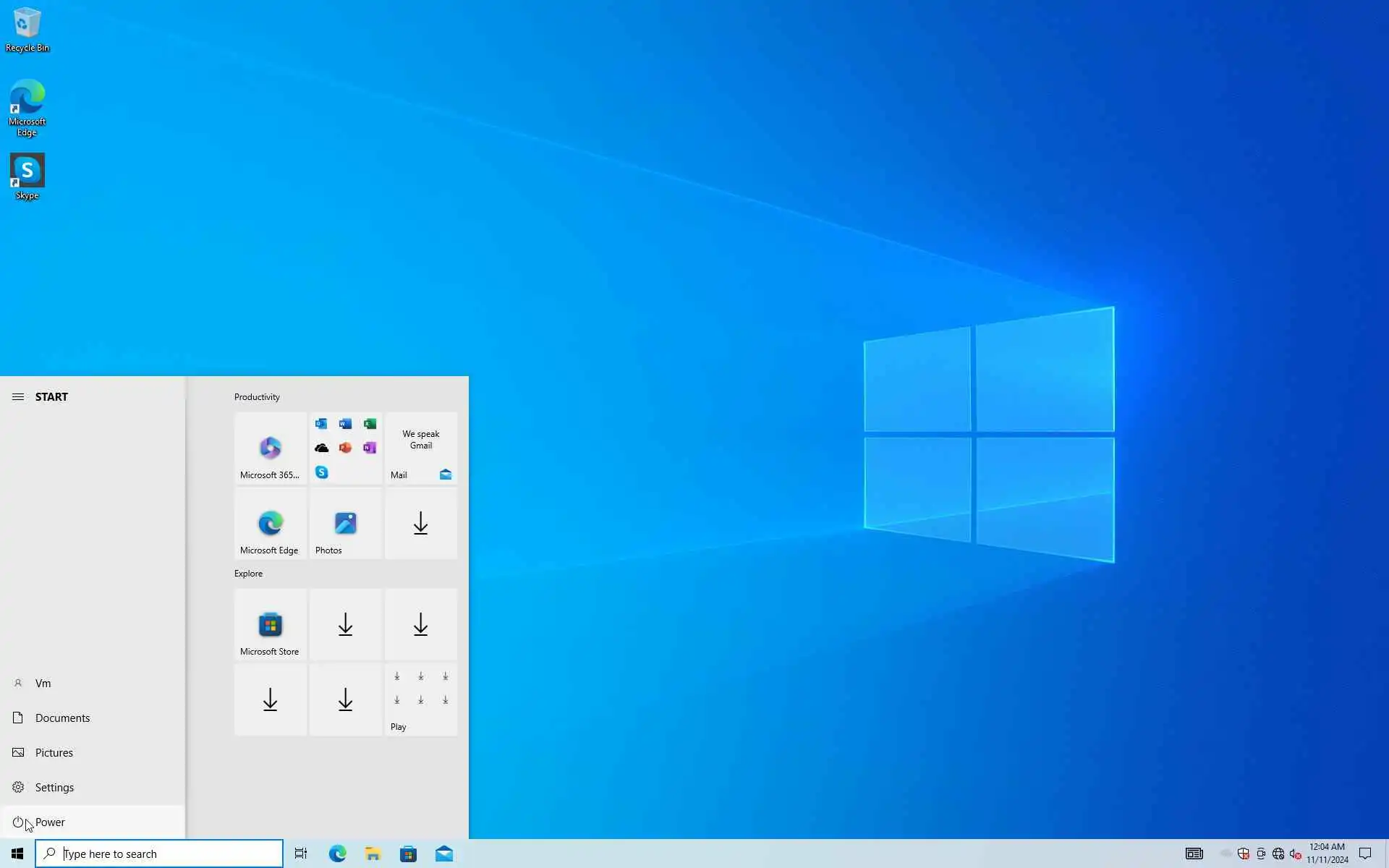Open the Play folder tile
The width and height of the screenshot is (1389, 868).
[420, 700]
